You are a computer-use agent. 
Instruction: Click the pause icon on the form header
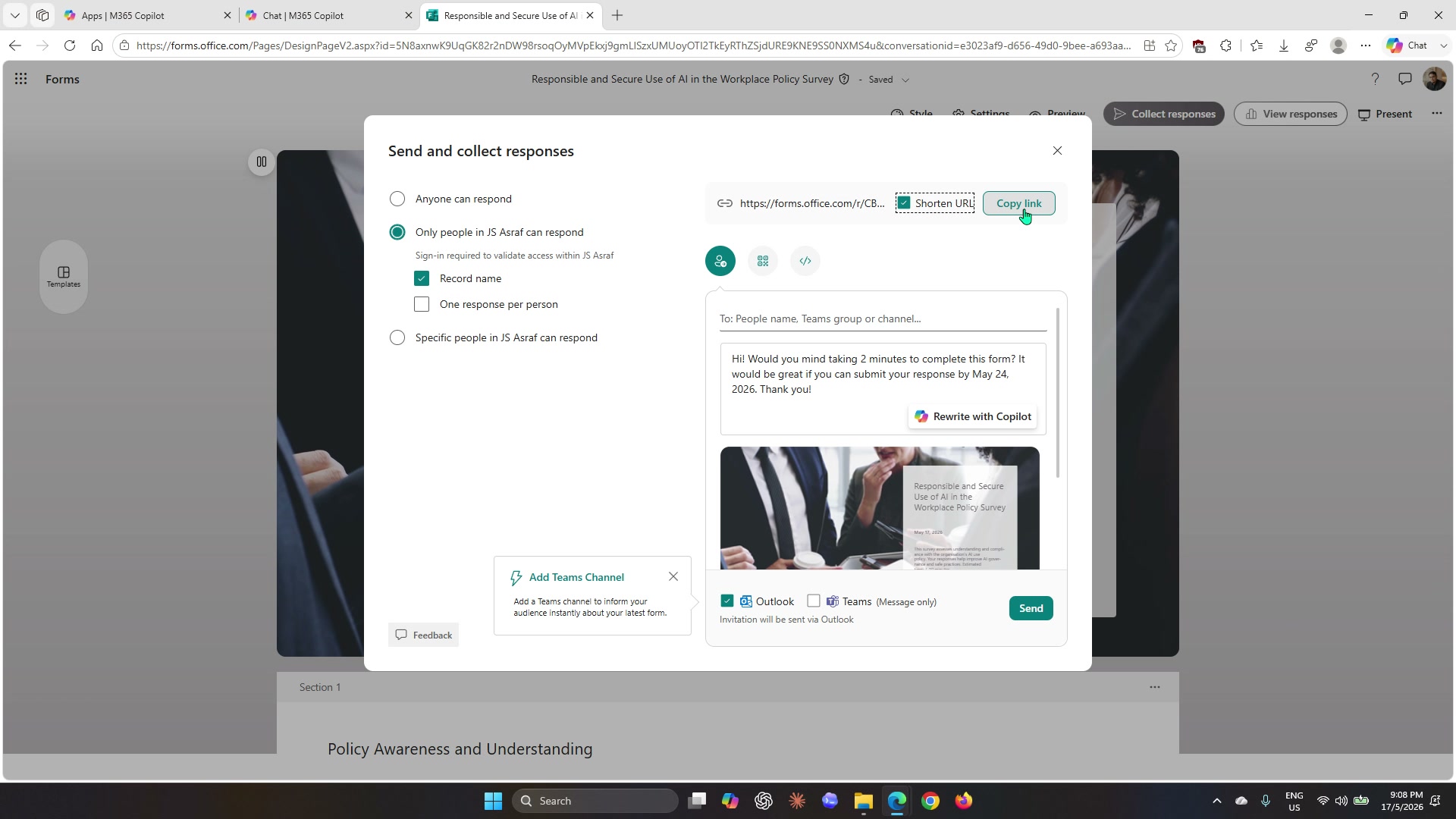(261, 162)
